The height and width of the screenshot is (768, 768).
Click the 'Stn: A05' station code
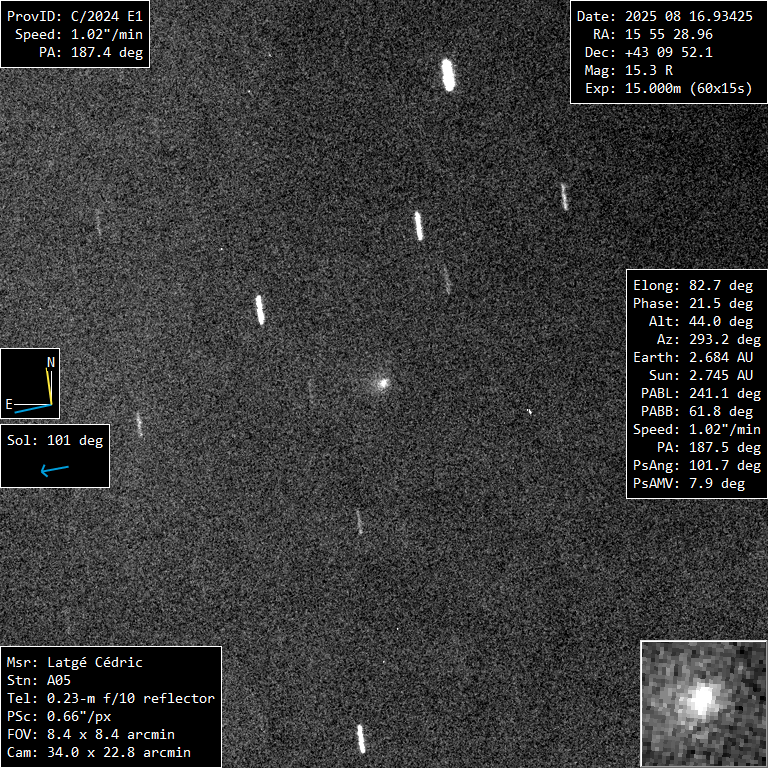[x=39, y=681]
